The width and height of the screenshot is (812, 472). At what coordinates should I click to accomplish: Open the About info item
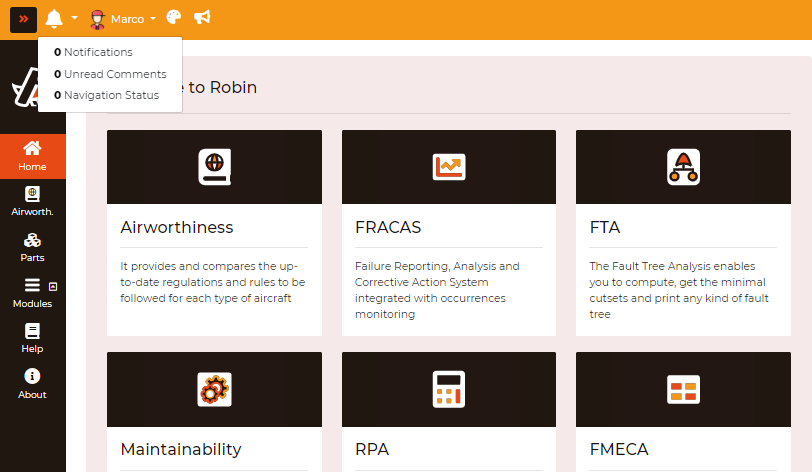pos(32,384)
